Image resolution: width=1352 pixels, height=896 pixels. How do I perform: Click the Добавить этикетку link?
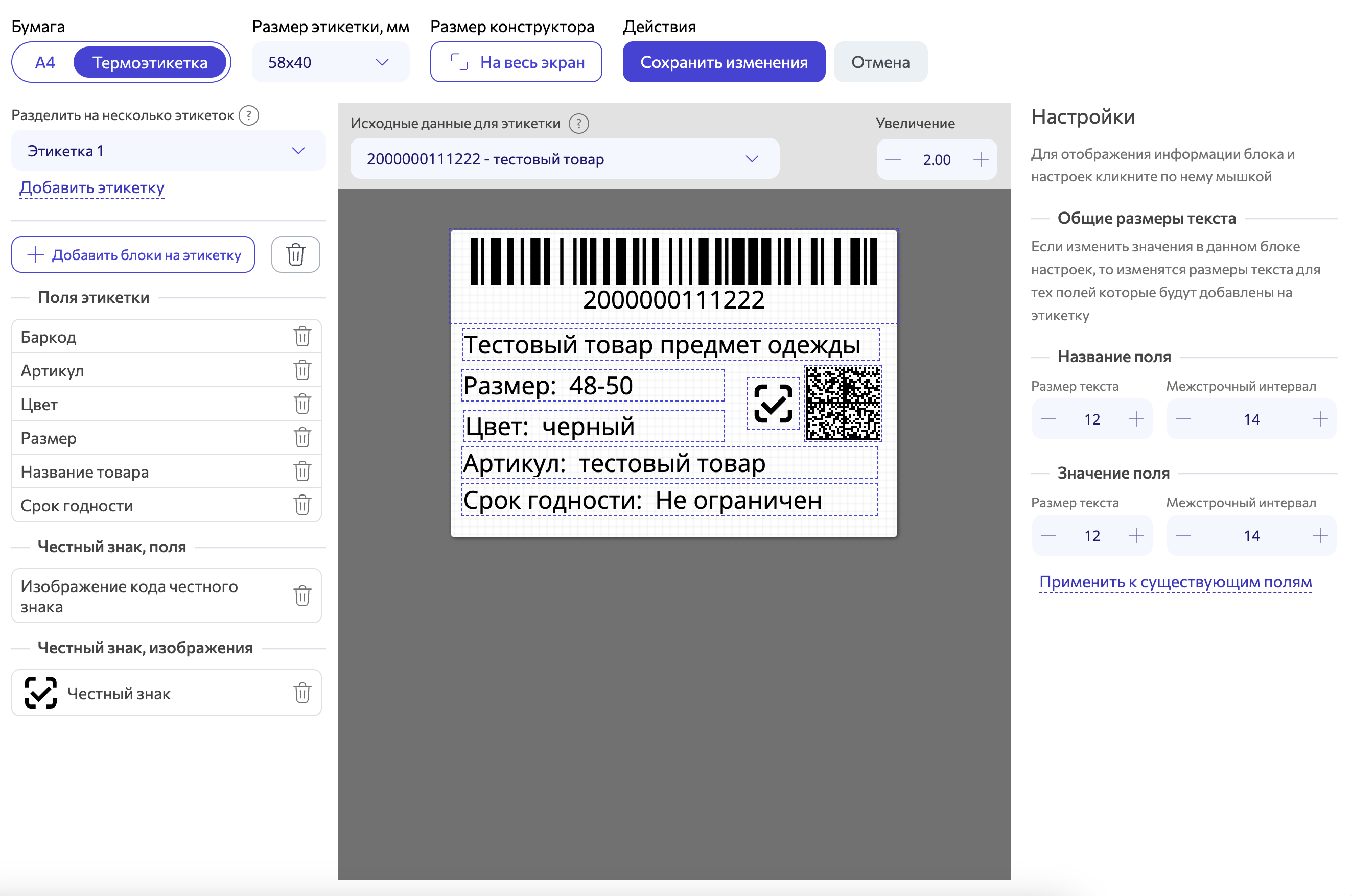tap(91, 187)
